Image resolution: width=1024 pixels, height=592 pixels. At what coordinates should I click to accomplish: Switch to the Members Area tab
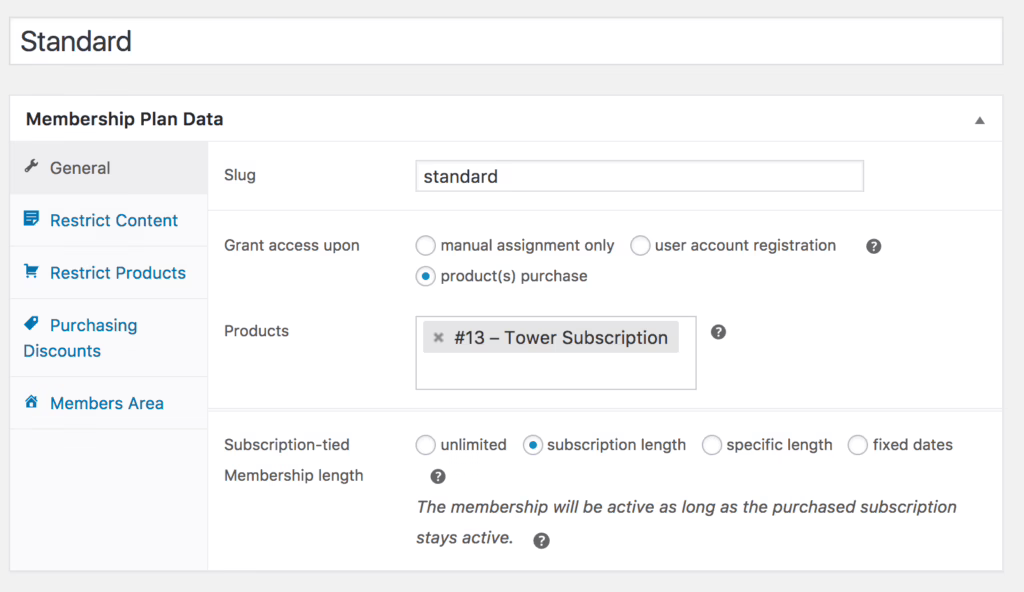click(x=106, y=403)
